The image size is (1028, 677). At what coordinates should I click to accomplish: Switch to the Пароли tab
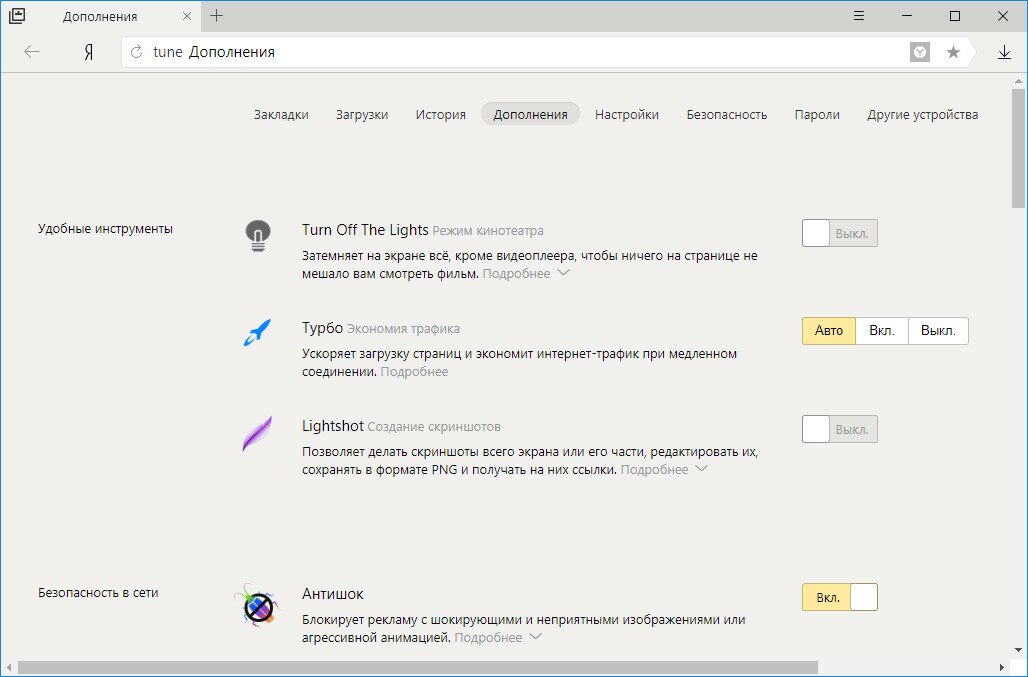pos(817,114)
